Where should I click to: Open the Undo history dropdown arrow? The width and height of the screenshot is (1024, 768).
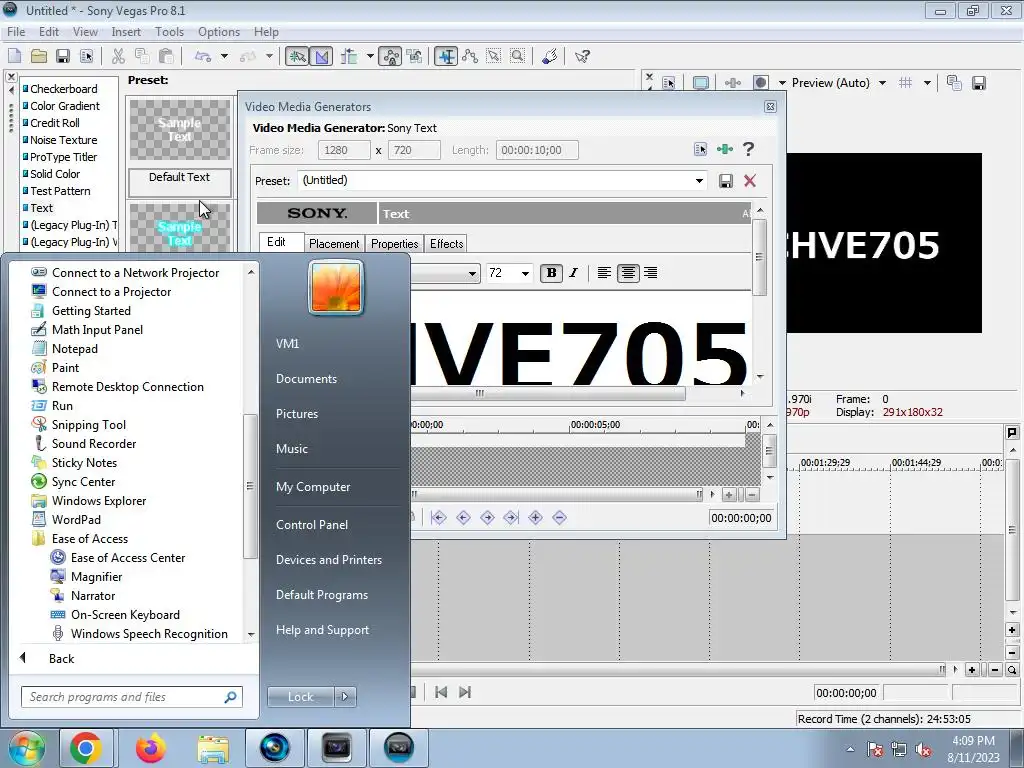(x=224, y=56)
